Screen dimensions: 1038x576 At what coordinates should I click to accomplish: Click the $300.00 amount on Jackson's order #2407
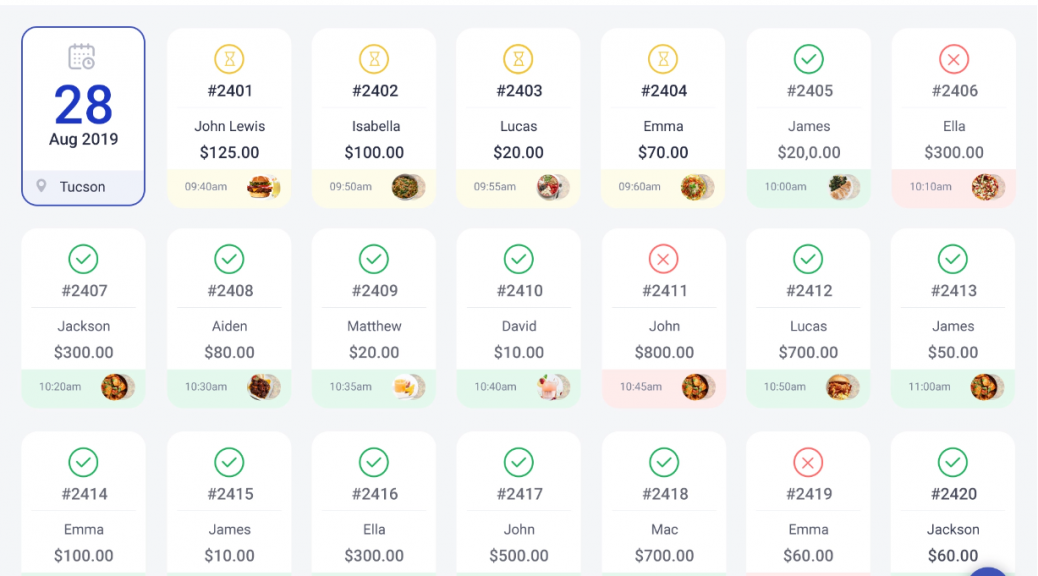point(83,352)
